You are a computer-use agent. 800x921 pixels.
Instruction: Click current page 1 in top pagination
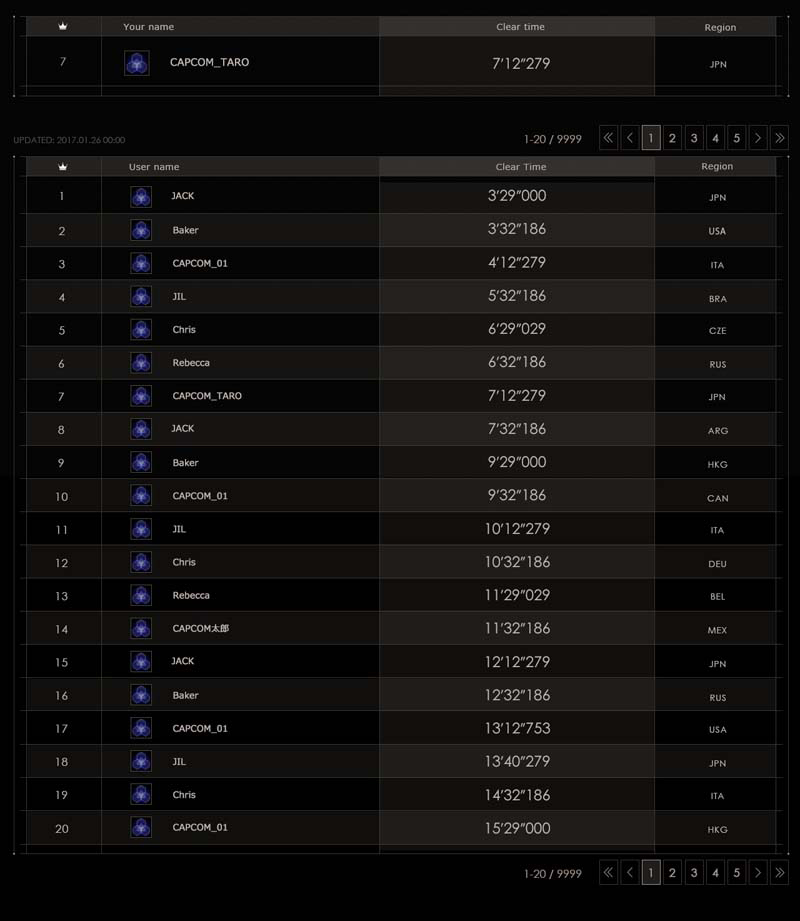(651, 138)
